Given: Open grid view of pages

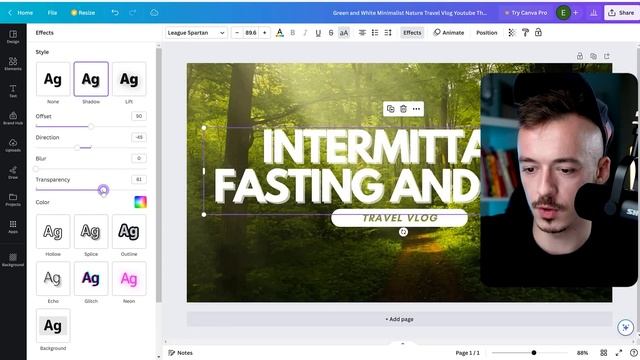Looking at the screenshot, I should click(604, 353).
